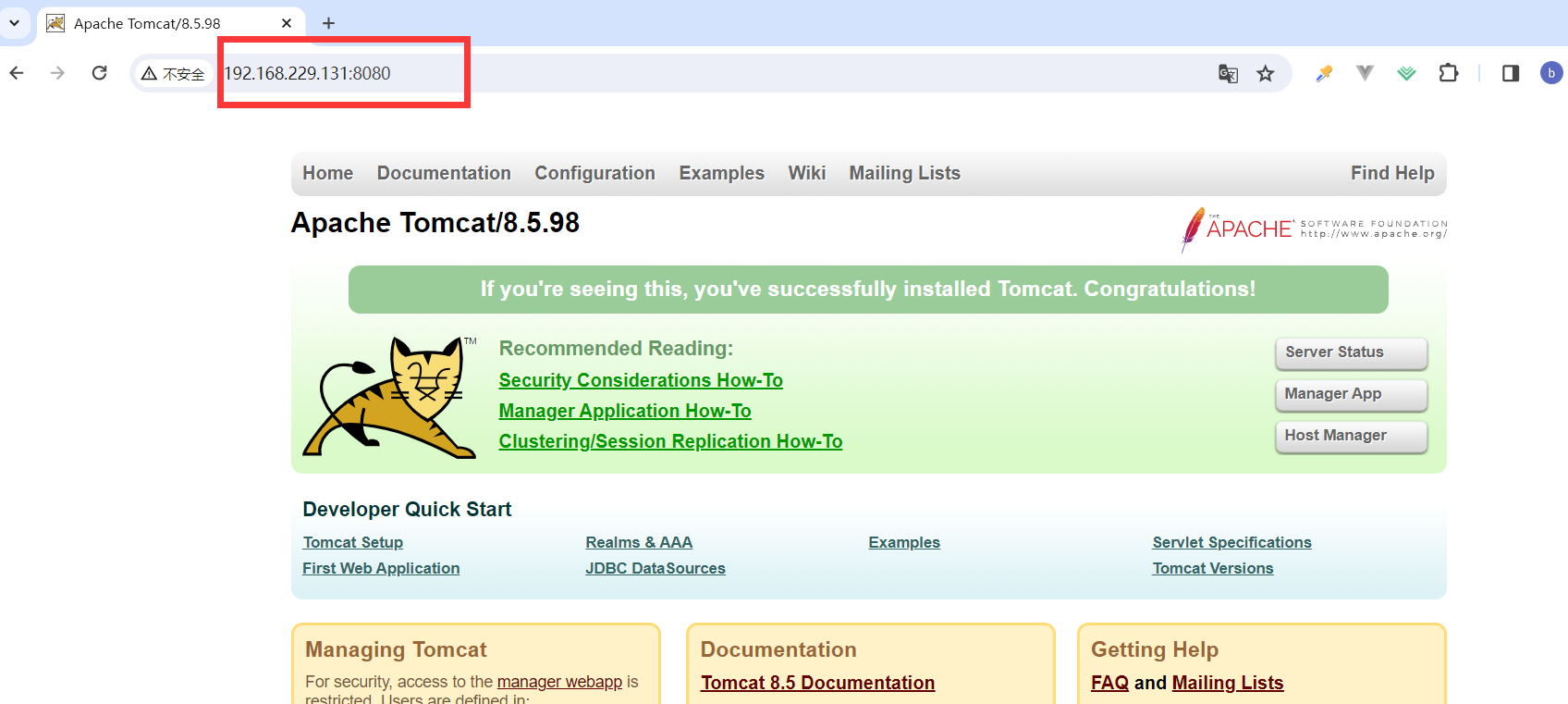Open Mailing Lists link under Getting Help
This screenshot has width=1568, height=704.
point(1228,683)
